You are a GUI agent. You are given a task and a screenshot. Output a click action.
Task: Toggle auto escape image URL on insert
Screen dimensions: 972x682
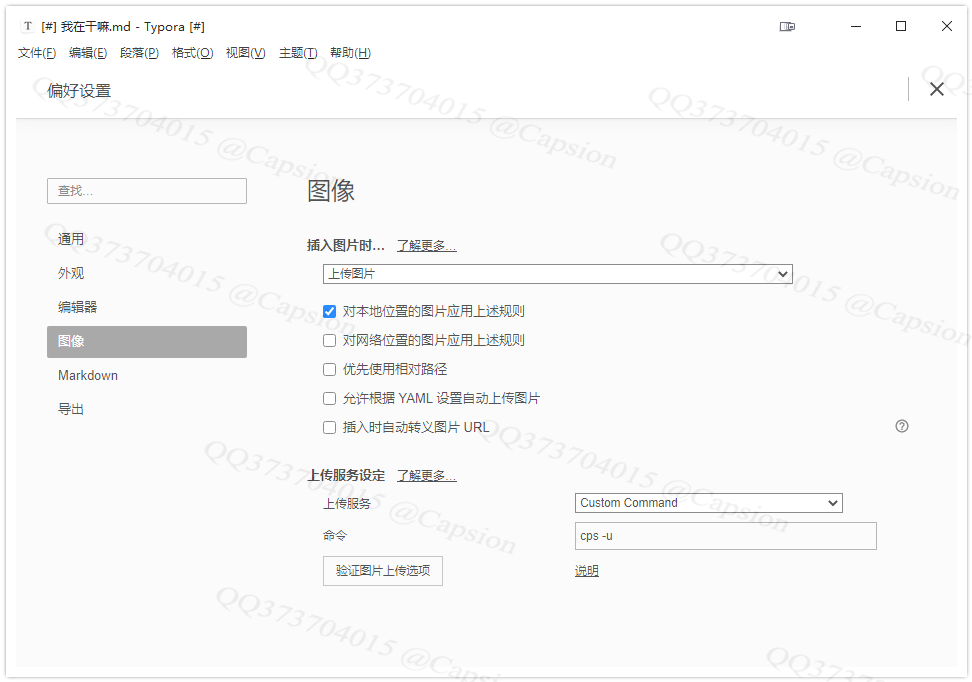pyautogui.click(x=330, y=428)
